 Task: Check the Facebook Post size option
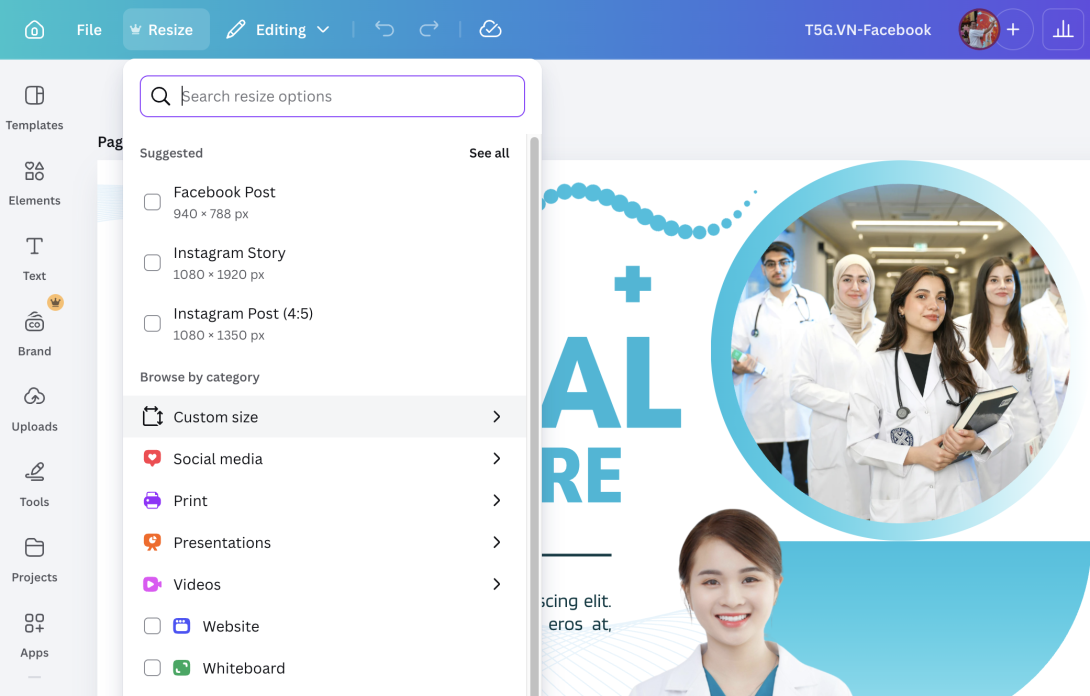pyautogui.click(x=152, y=202)
